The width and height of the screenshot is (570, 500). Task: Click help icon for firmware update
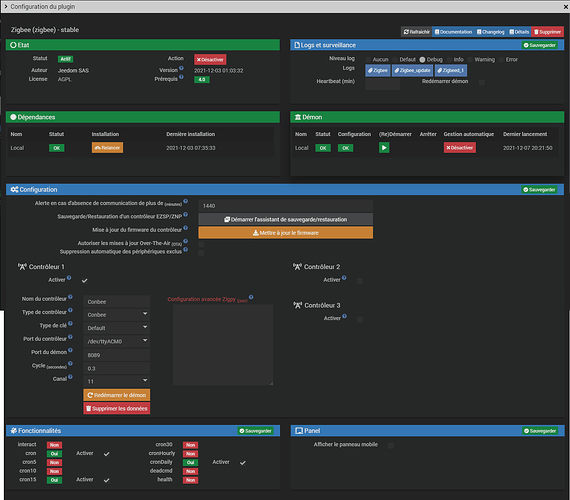tap(185, 228)
